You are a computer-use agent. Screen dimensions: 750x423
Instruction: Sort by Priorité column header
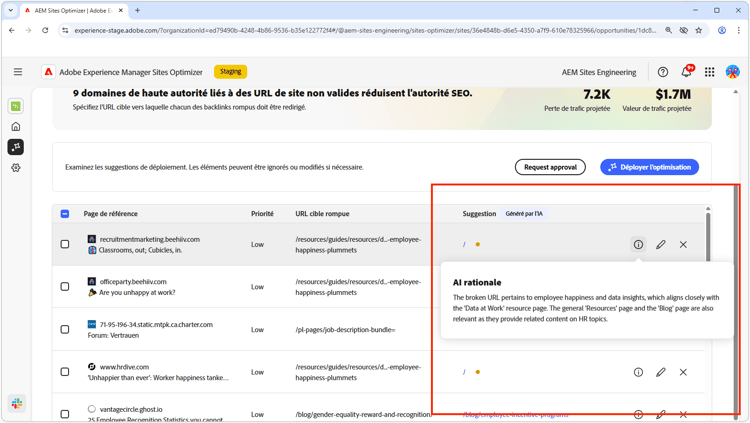pyautogui.click(x=262, y=214)
